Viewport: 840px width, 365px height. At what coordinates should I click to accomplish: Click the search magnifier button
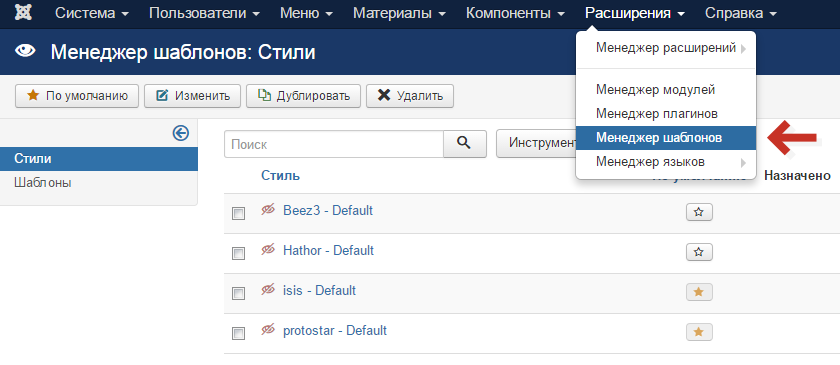[x=464, y=144]
